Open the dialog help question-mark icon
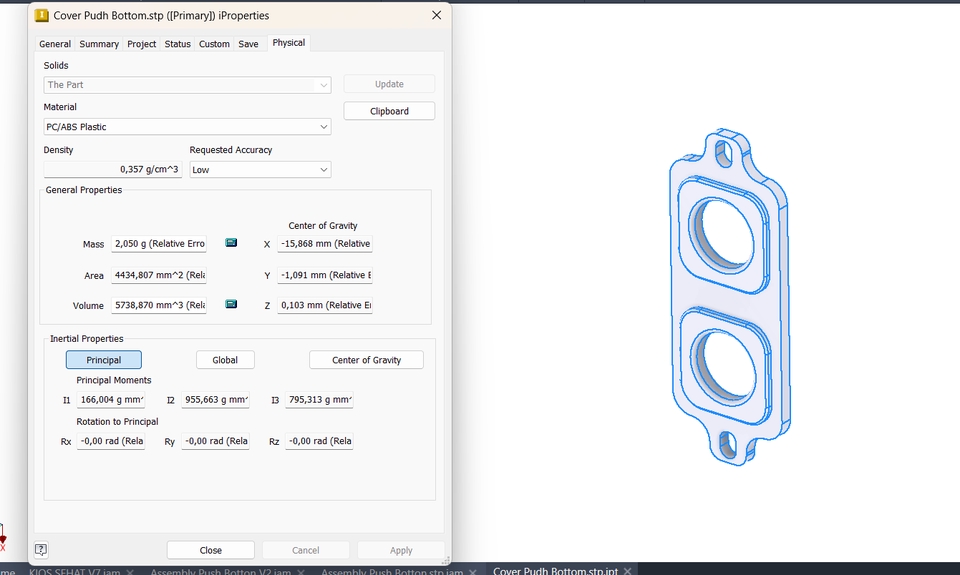Image resolution: width=960 pixels, height=575 pixels. tap(41, 550)
